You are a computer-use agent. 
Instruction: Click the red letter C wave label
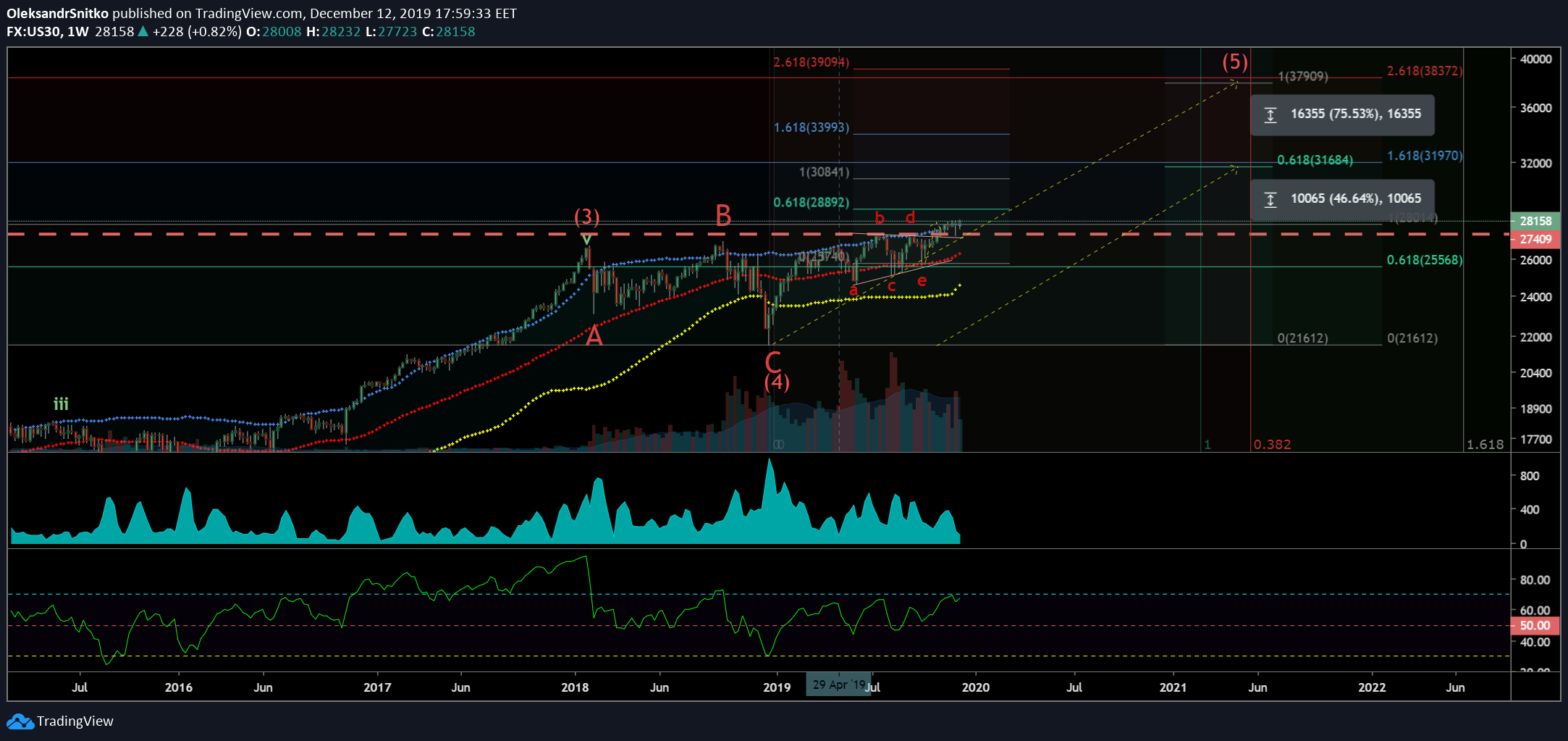tap(773, 361)
